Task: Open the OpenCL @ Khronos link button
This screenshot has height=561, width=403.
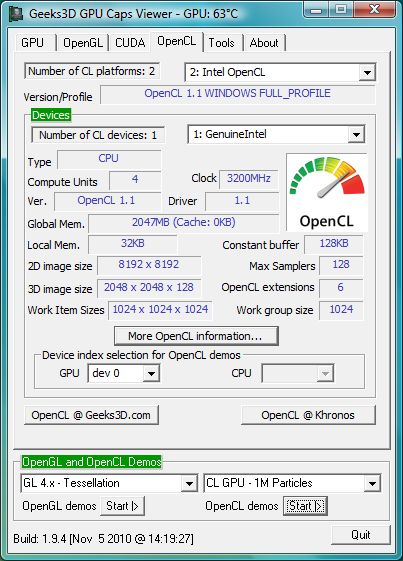Action: coord(308,415)
